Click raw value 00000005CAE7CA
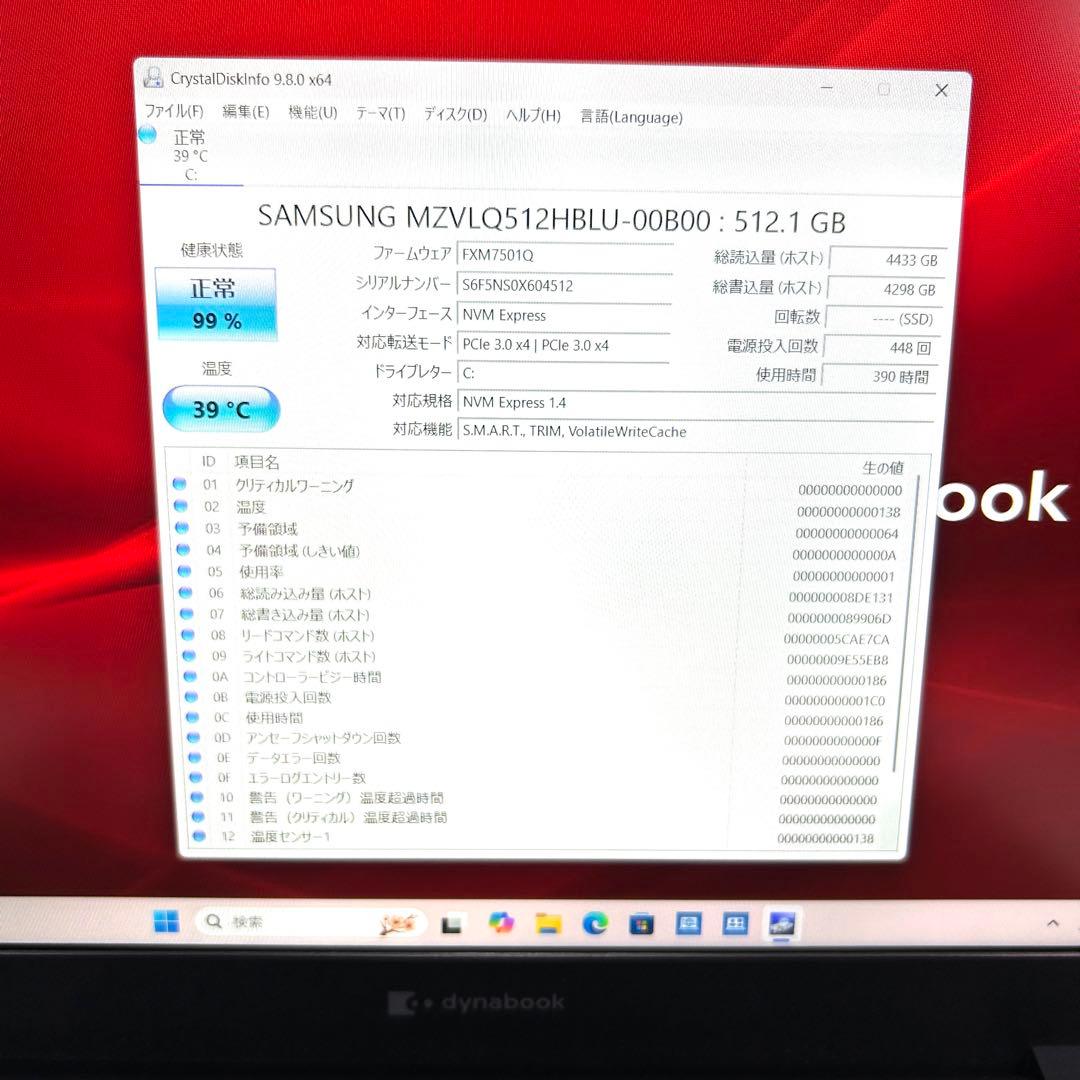Image resolution: width=1080 pixels, height=1080 pixels. [836, 639]
